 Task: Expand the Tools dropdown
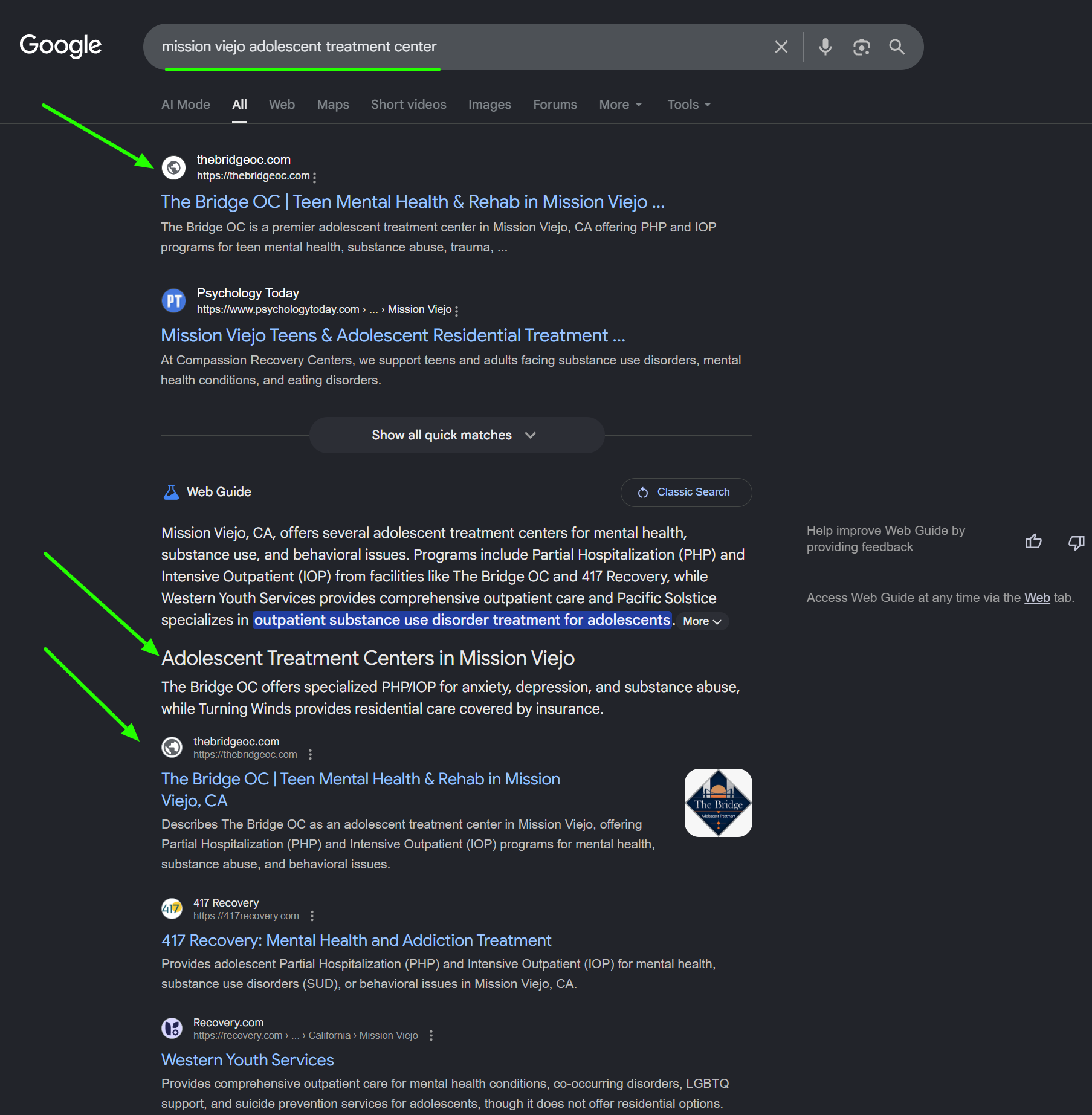[x=688, y=105]
